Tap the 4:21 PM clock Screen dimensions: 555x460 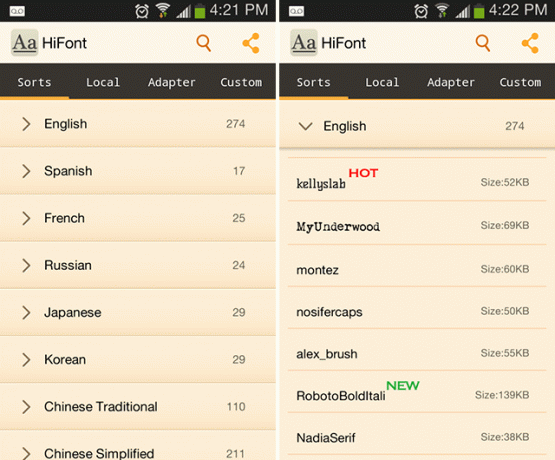(x=239, y=10)
